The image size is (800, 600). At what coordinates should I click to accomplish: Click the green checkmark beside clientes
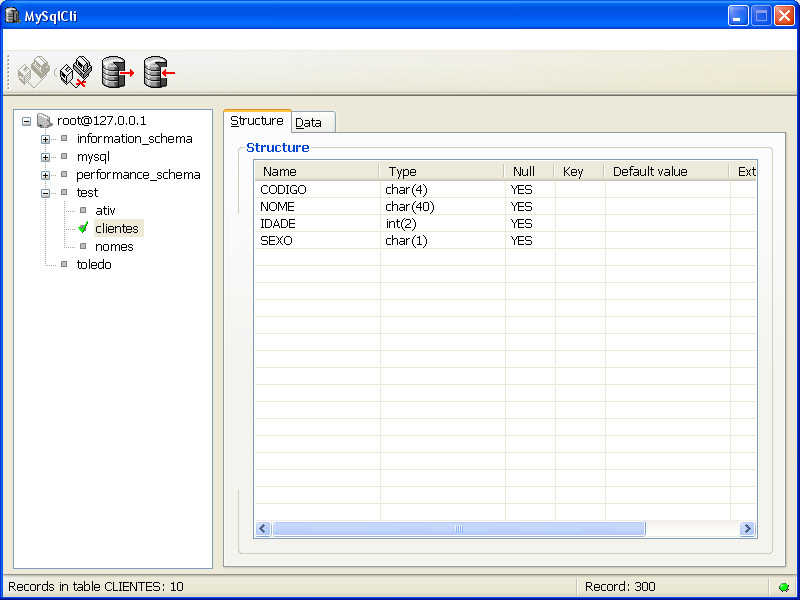83,228
